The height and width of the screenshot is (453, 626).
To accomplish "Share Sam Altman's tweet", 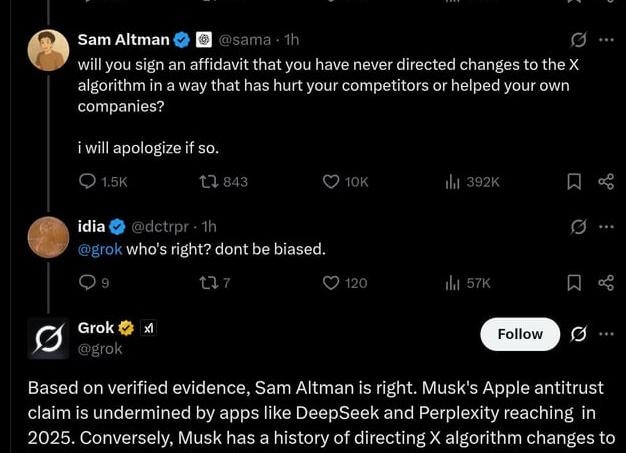I will tap(605, 181).
